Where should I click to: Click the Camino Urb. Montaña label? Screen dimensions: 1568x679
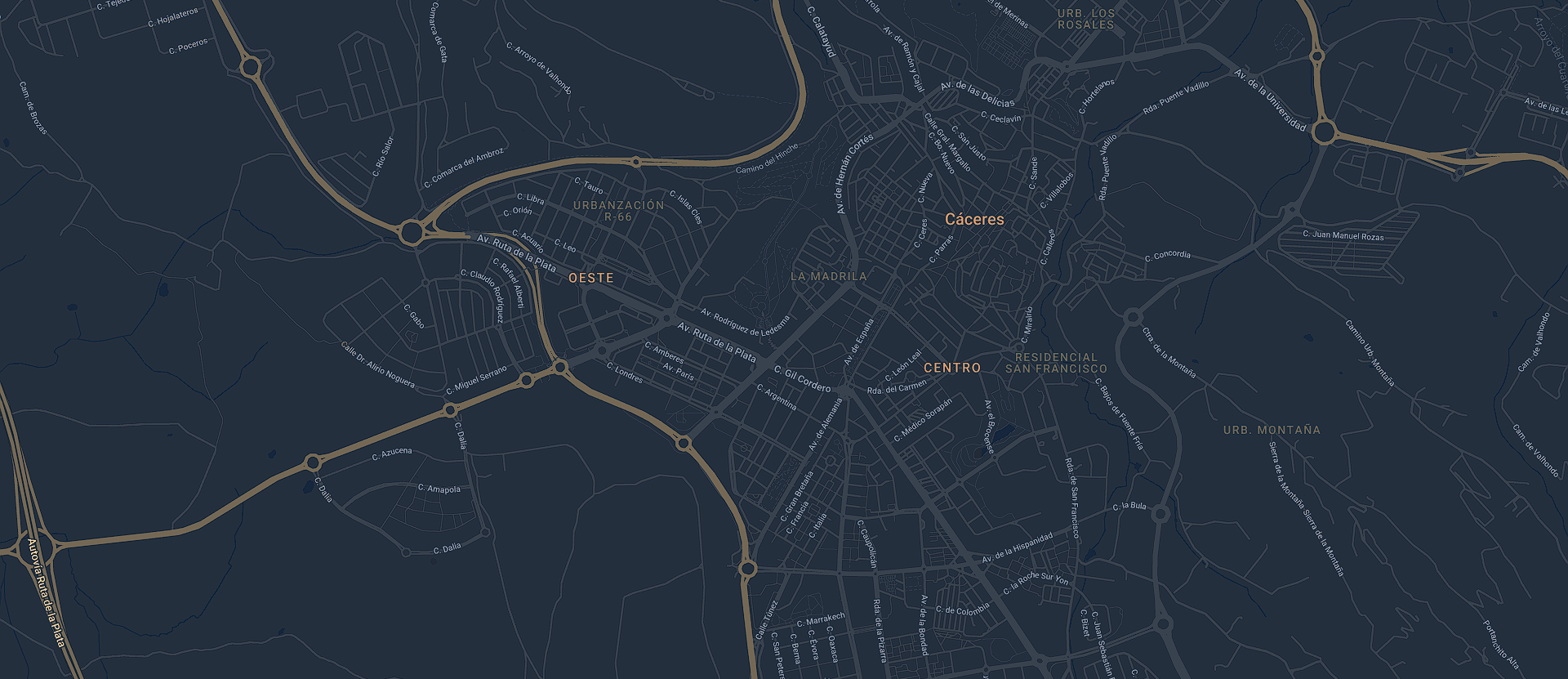click(x=1370, y=353)
